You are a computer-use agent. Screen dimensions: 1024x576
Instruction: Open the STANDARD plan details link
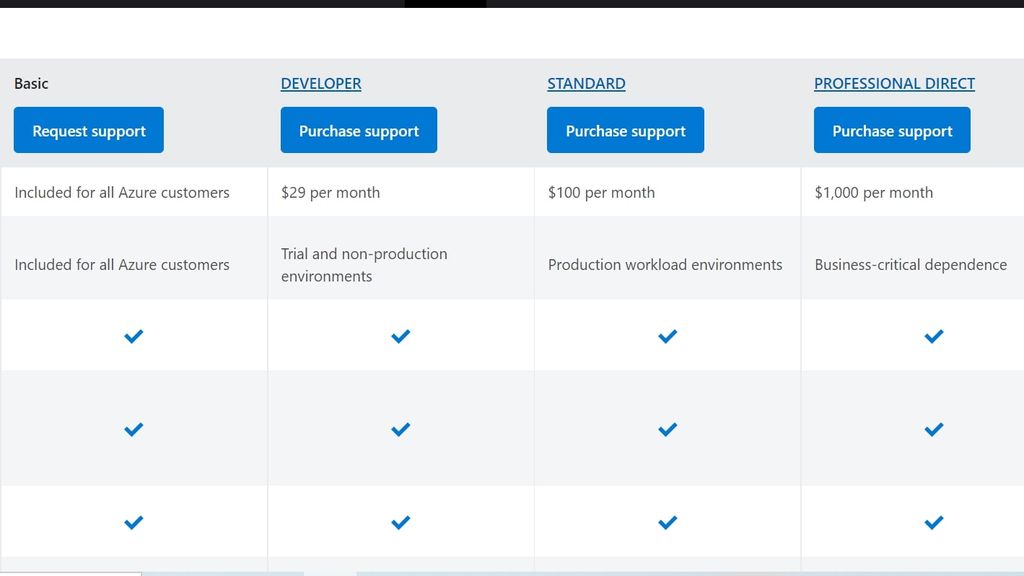pos(586,83)
